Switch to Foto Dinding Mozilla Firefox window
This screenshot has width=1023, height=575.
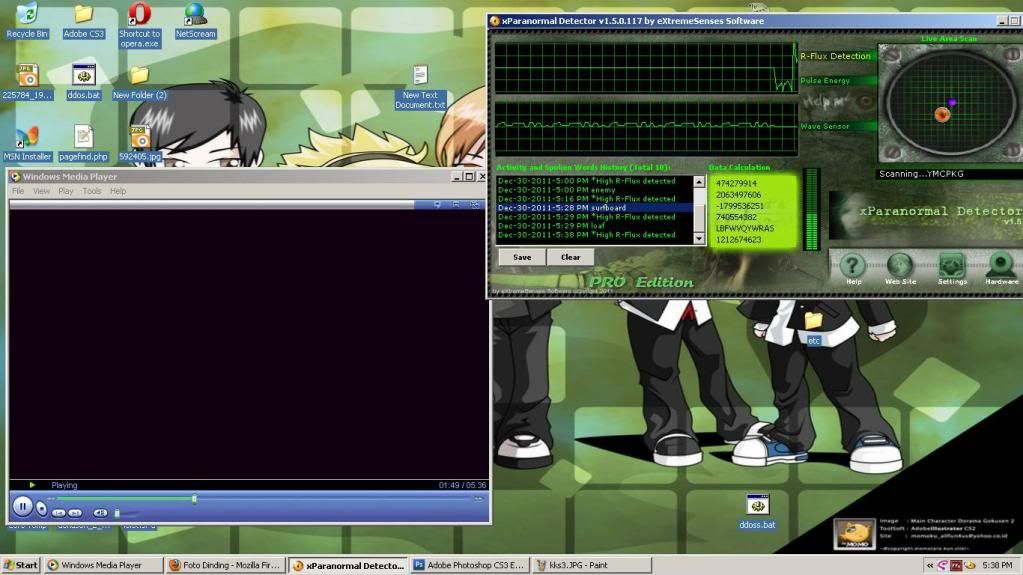click(225, 565)
